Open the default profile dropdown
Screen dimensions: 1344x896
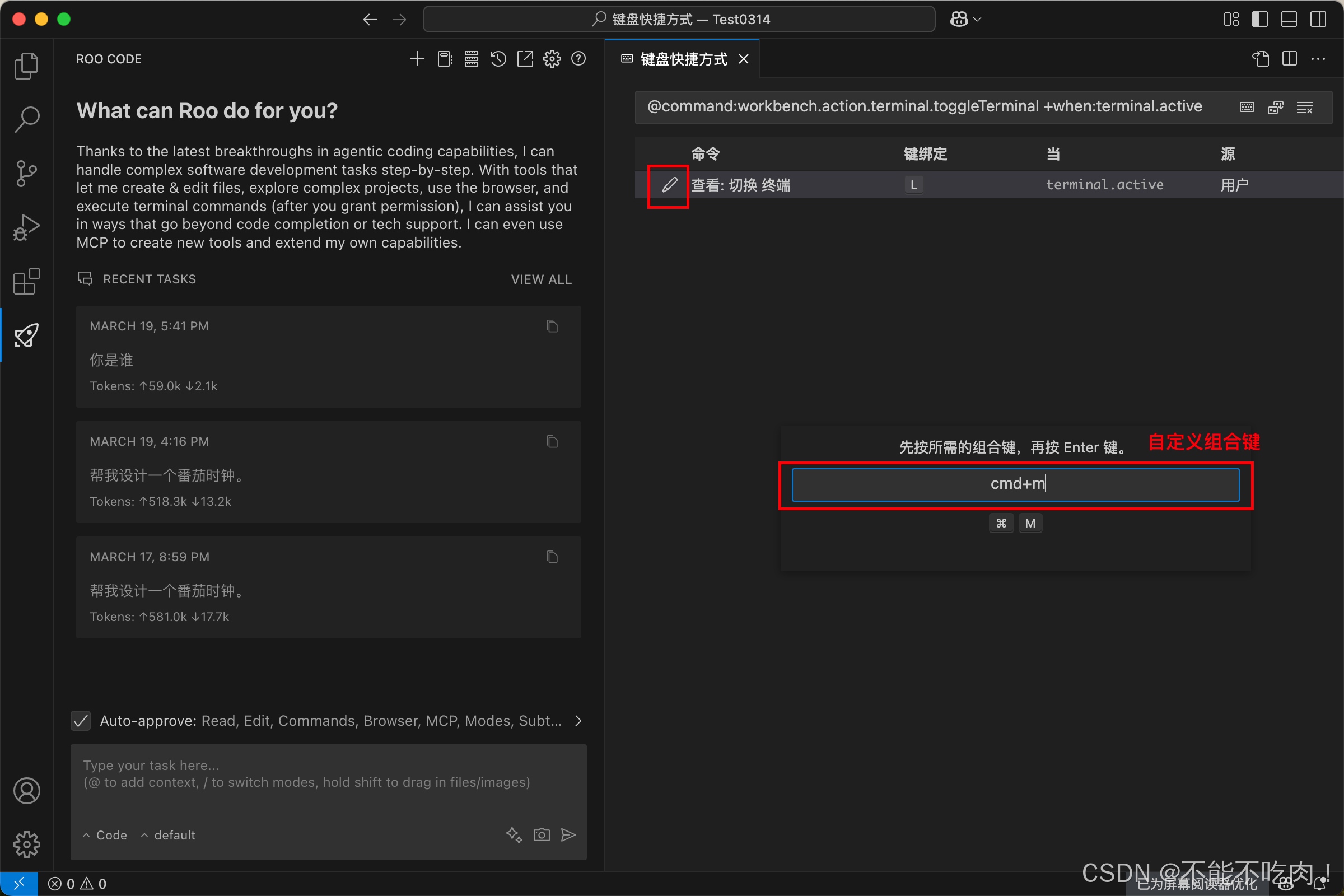(x=169, y=835)
